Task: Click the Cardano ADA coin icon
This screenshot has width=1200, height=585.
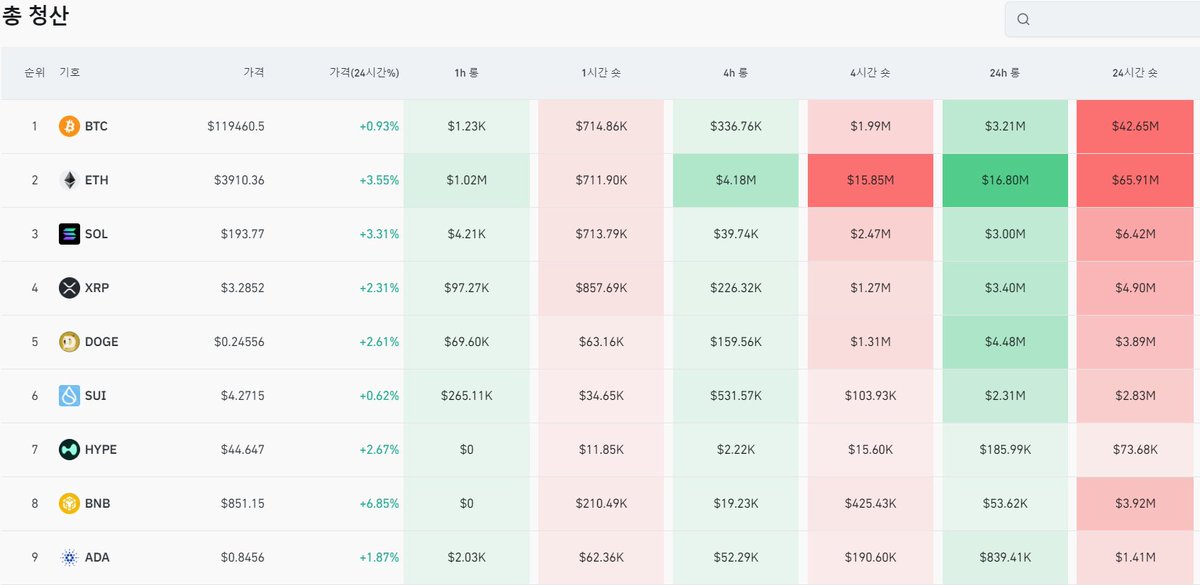Action: click(69, 557)
